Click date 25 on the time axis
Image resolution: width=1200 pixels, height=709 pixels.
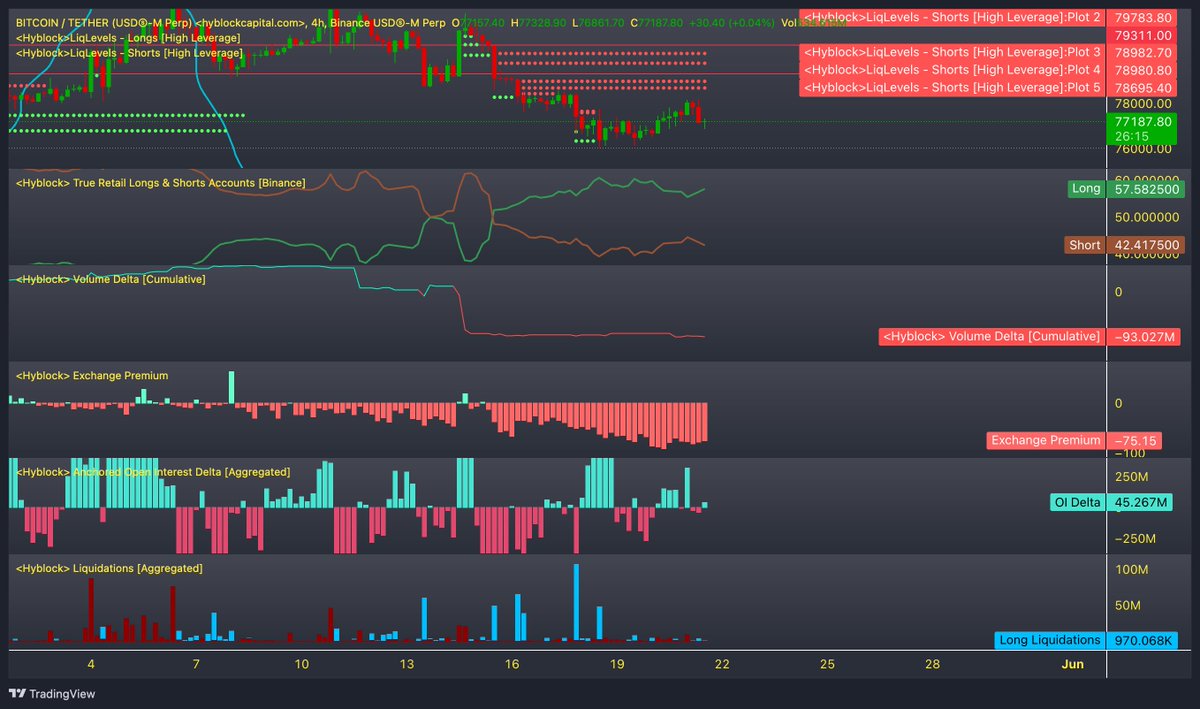pos(827,664)
